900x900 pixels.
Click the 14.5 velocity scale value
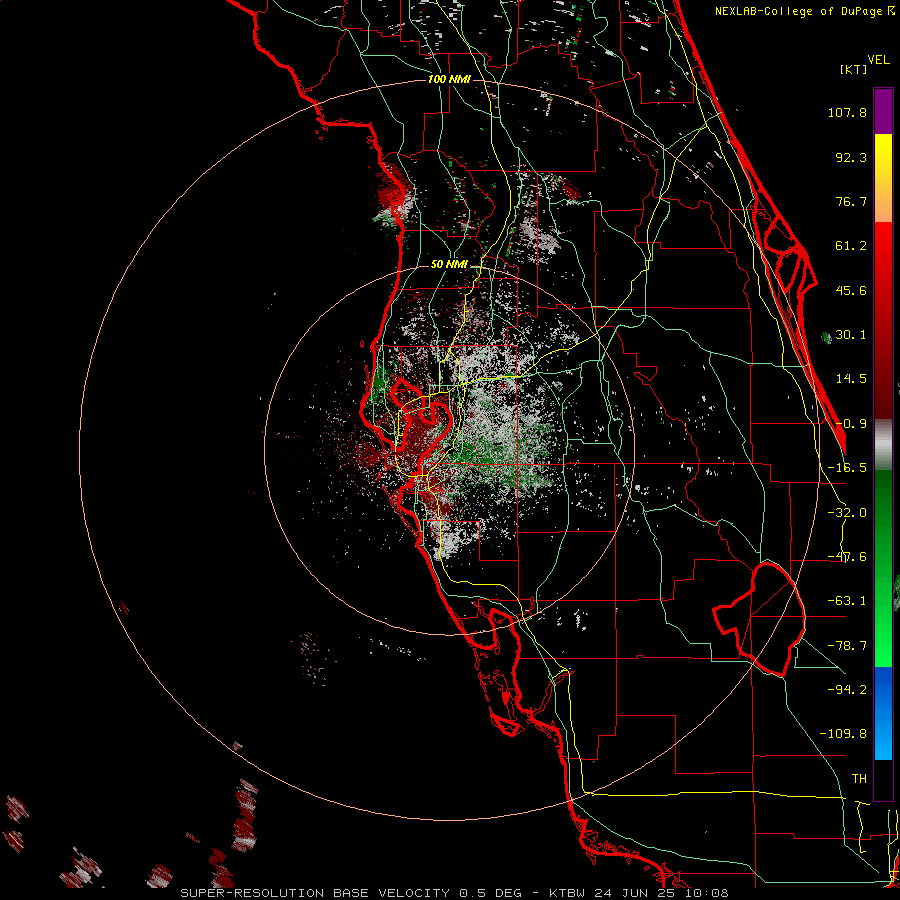pos(851,379)
